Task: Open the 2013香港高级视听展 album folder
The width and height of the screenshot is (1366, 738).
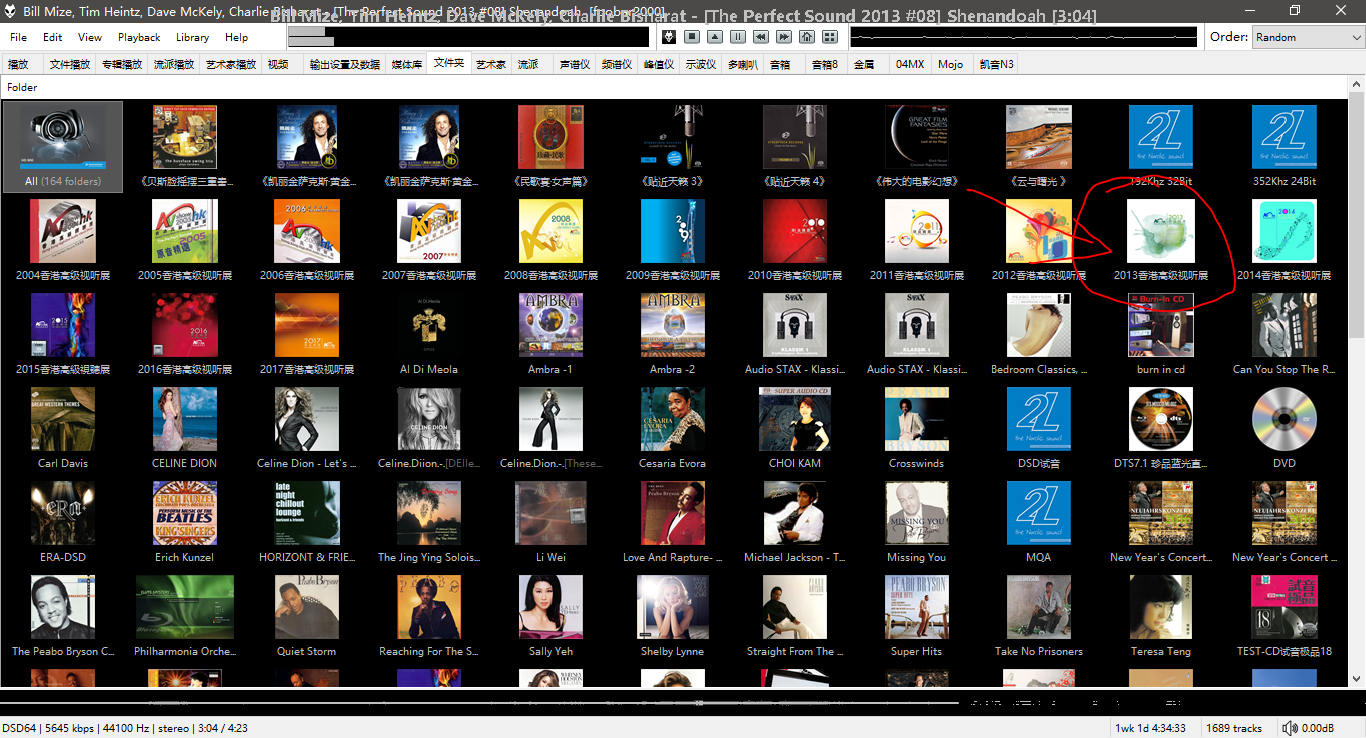Action: tap(1160, 240)
